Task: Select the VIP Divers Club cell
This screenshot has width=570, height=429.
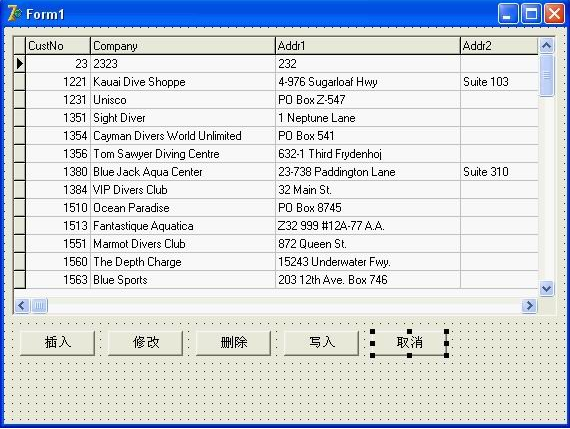Action: (x=183, y=190)
